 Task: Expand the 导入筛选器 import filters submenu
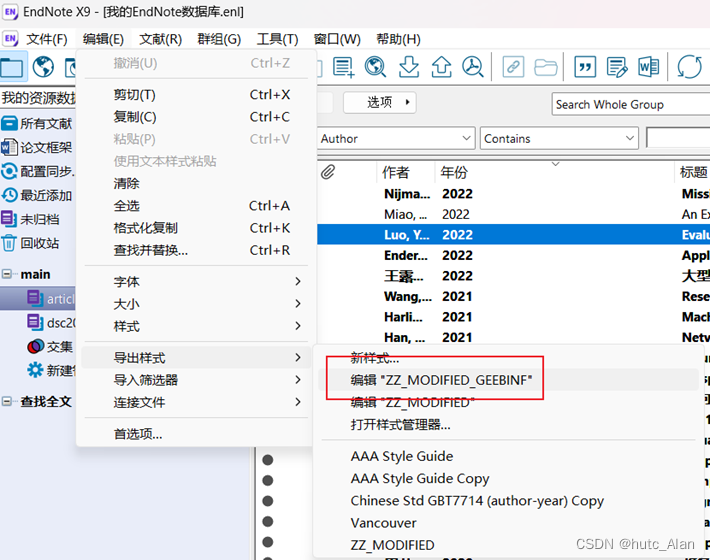(197, 380)
